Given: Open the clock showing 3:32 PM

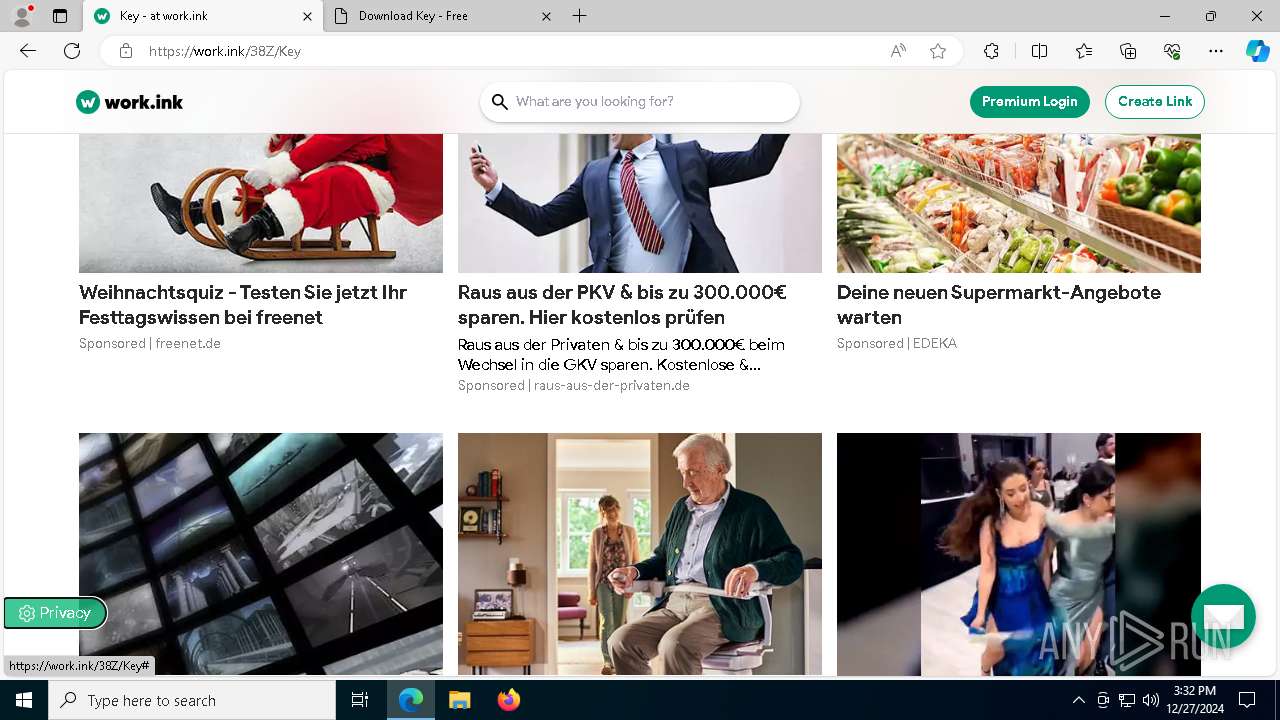Looking at the screenshot, I should point(1194,700).
